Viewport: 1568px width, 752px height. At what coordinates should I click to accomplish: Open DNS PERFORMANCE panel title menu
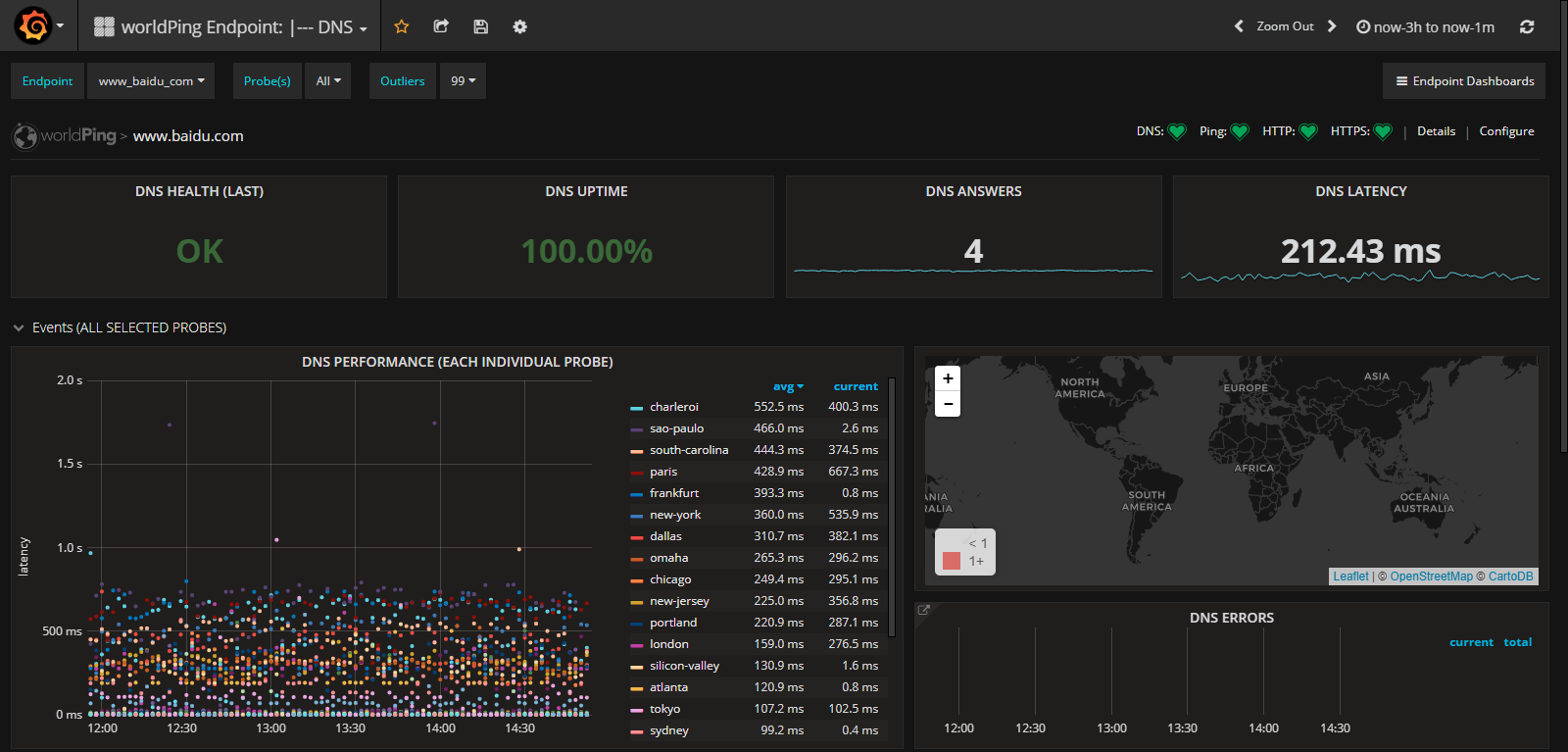tap(458, 362)
